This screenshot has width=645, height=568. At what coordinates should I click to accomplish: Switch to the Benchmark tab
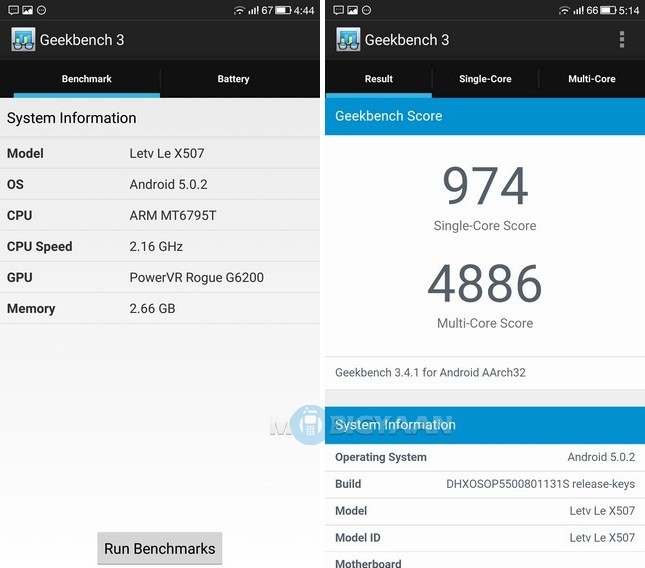[x=87, y=79]
